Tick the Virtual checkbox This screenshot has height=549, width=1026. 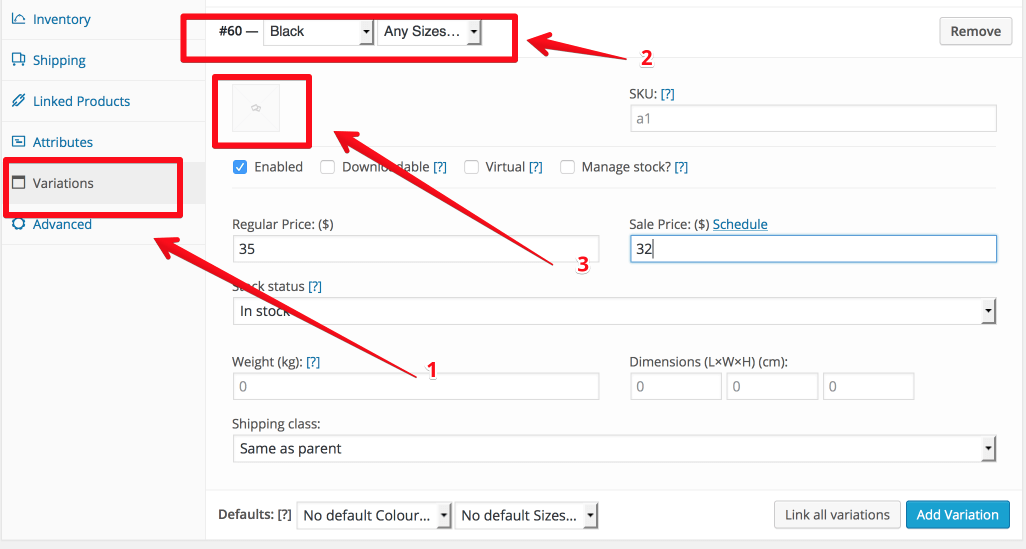coord(471,167)
